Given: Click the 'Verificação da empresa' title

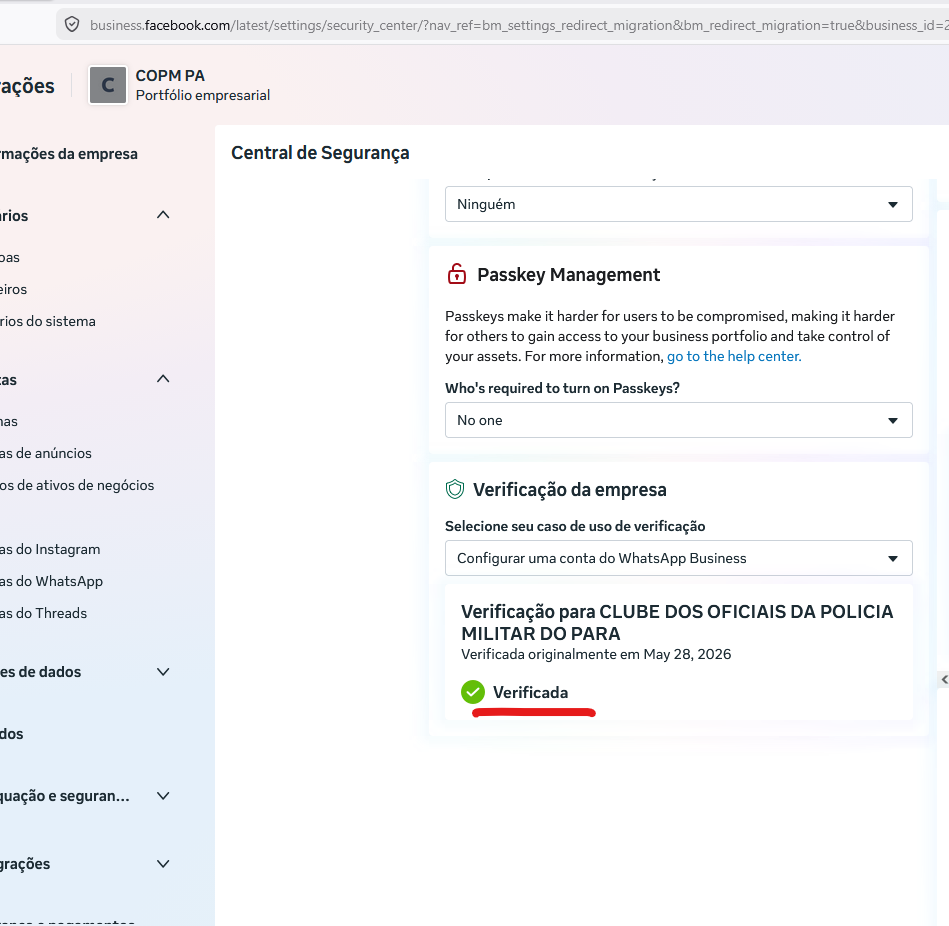Looking at the screenshot, I should click(x=570, y=490).
